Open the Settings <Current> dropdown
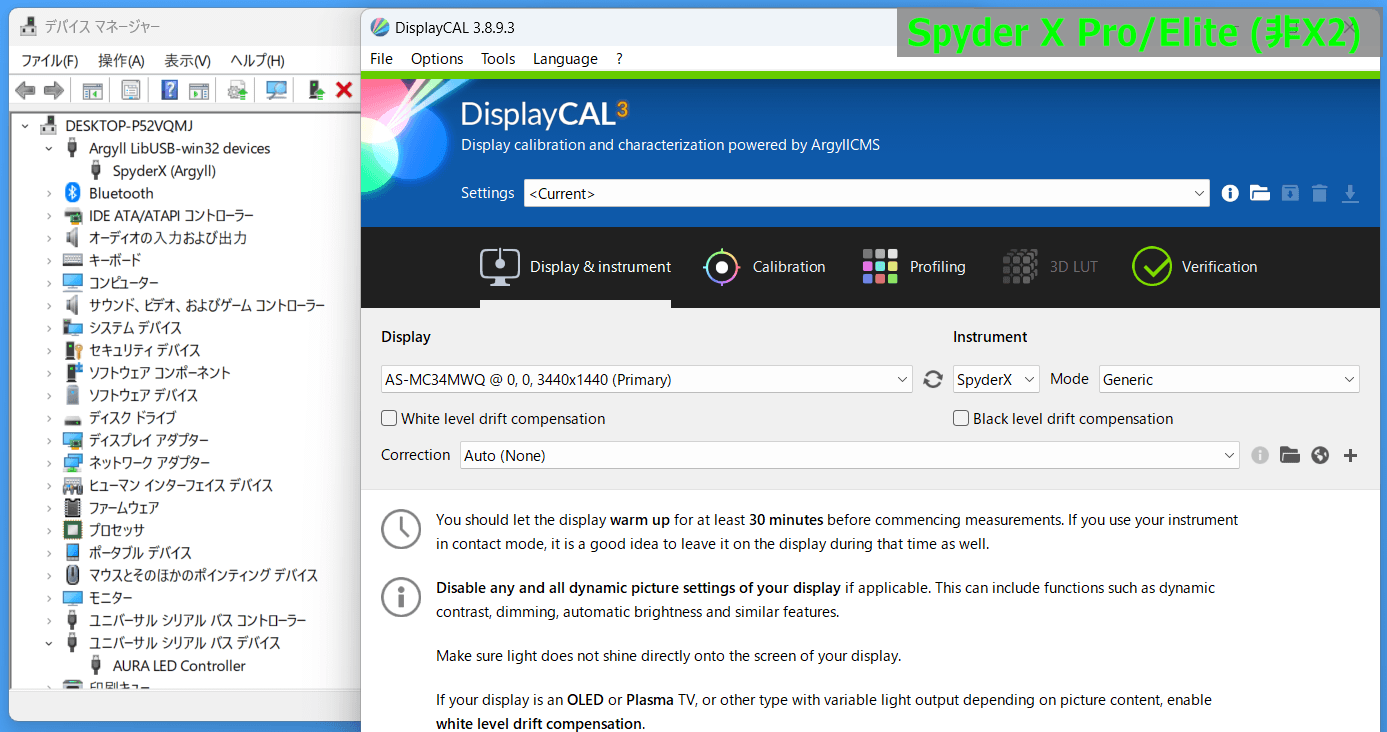1387x732 pixels. (866, 193)
